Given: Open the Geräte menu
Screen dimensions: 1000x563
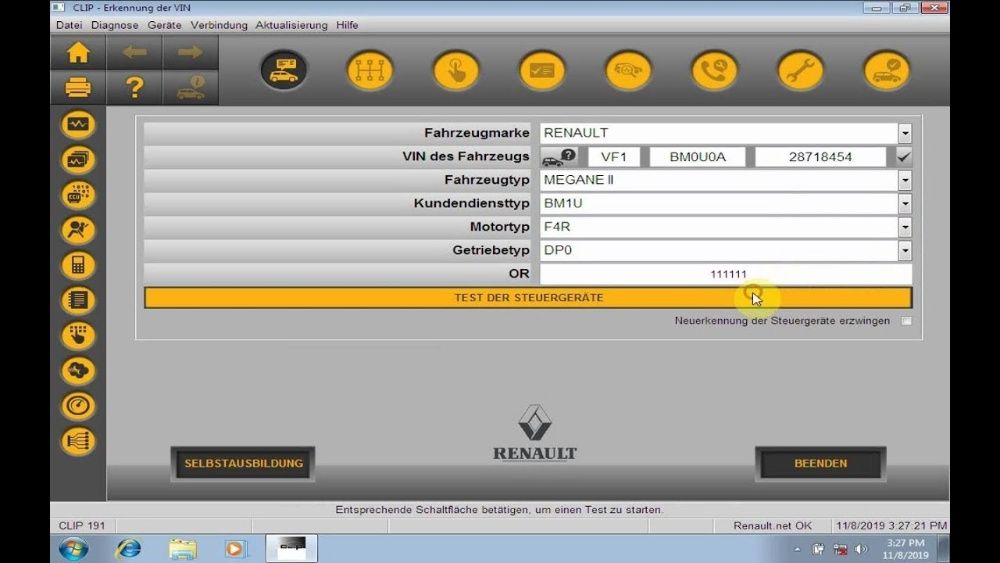Looking at the screenshot, I should 165,25.
